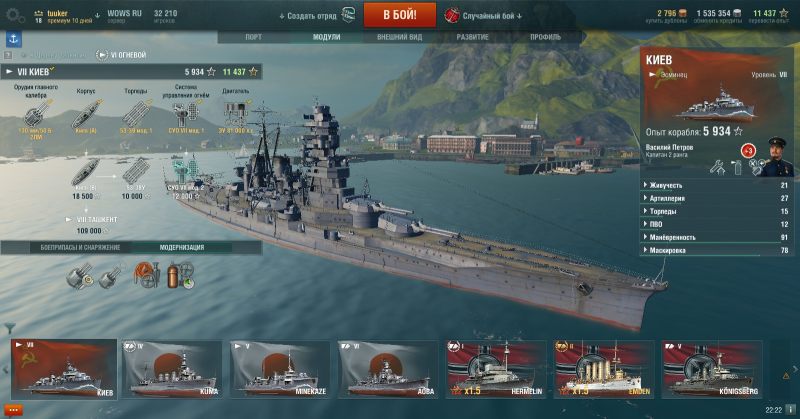Select the СУО VII мод. 2 fire control icon

(x=185, y=170)
